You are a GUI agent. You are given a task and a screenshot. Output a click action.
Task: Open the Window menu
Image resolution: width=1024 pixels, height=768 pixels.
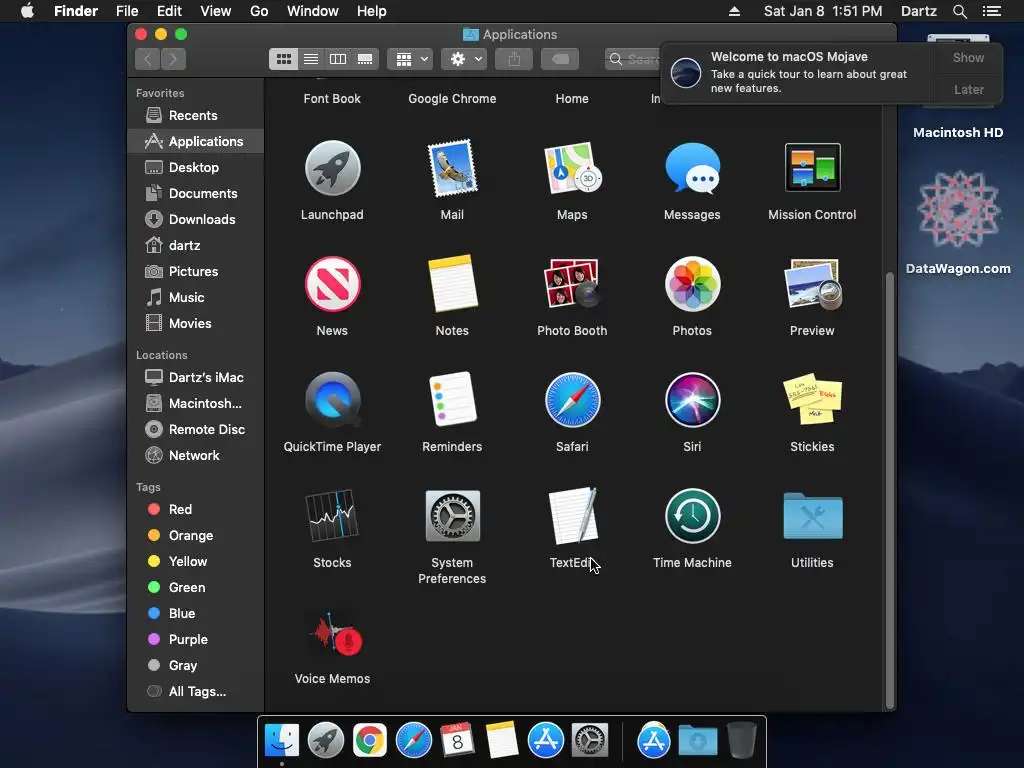[x=313, y=11]
